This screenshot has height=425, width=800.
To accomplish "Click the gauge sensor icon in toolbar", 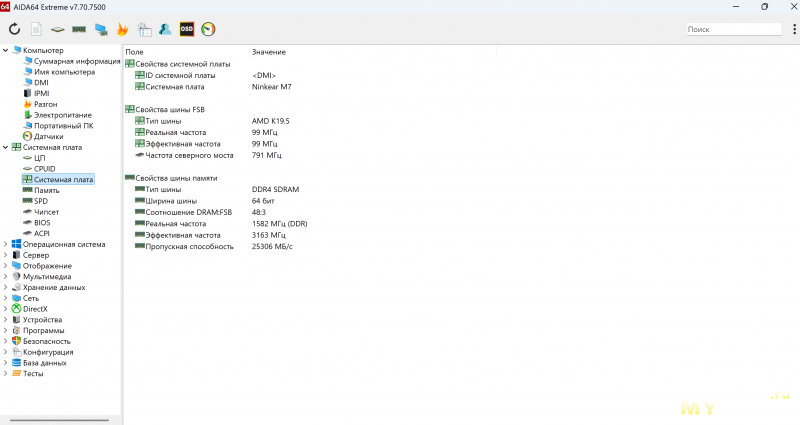I will point(208,29).
